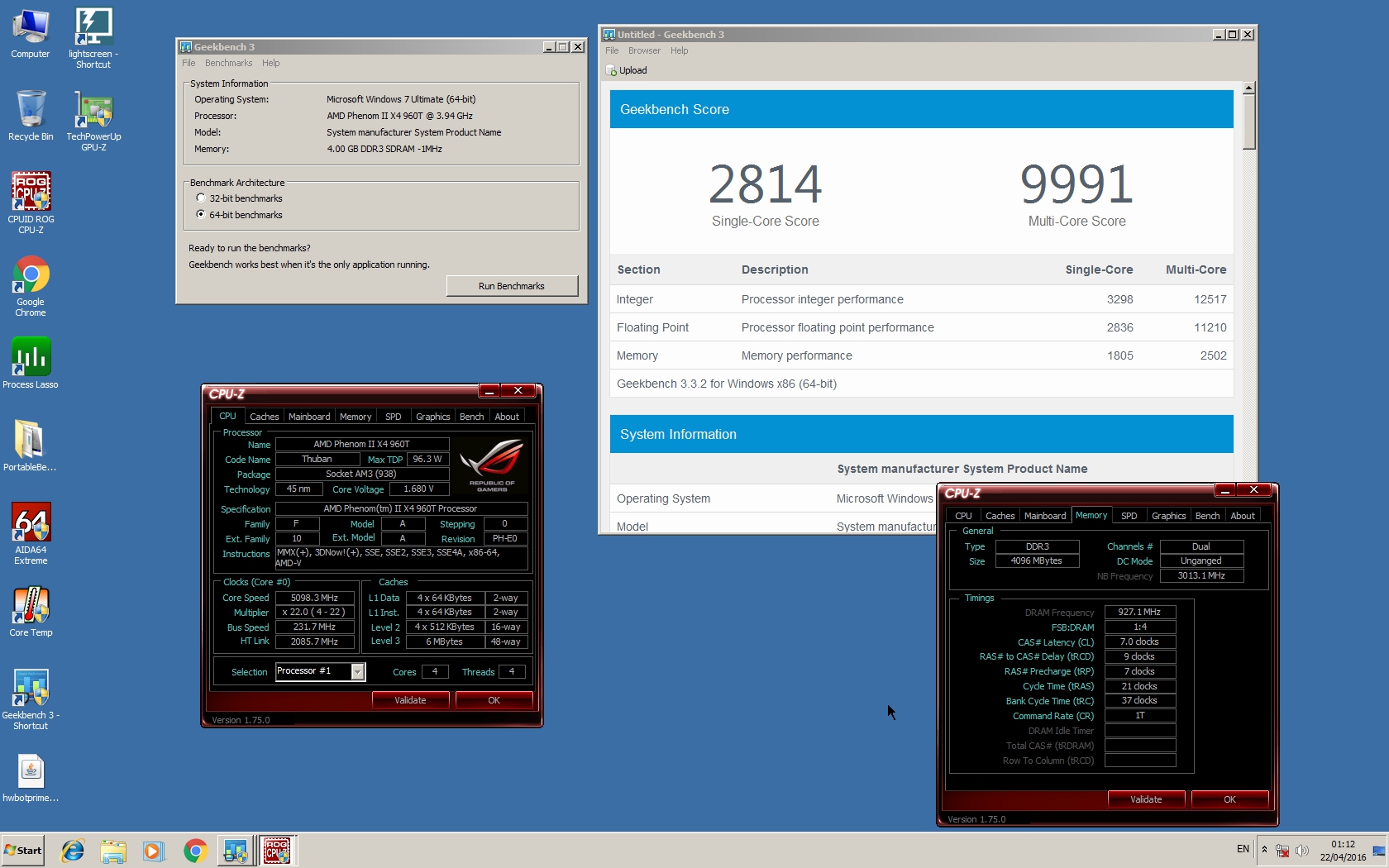Select 64-bit benchmarks option
Image resolution: width=1389 pixels, height=868 pixels.
point(201,215)
